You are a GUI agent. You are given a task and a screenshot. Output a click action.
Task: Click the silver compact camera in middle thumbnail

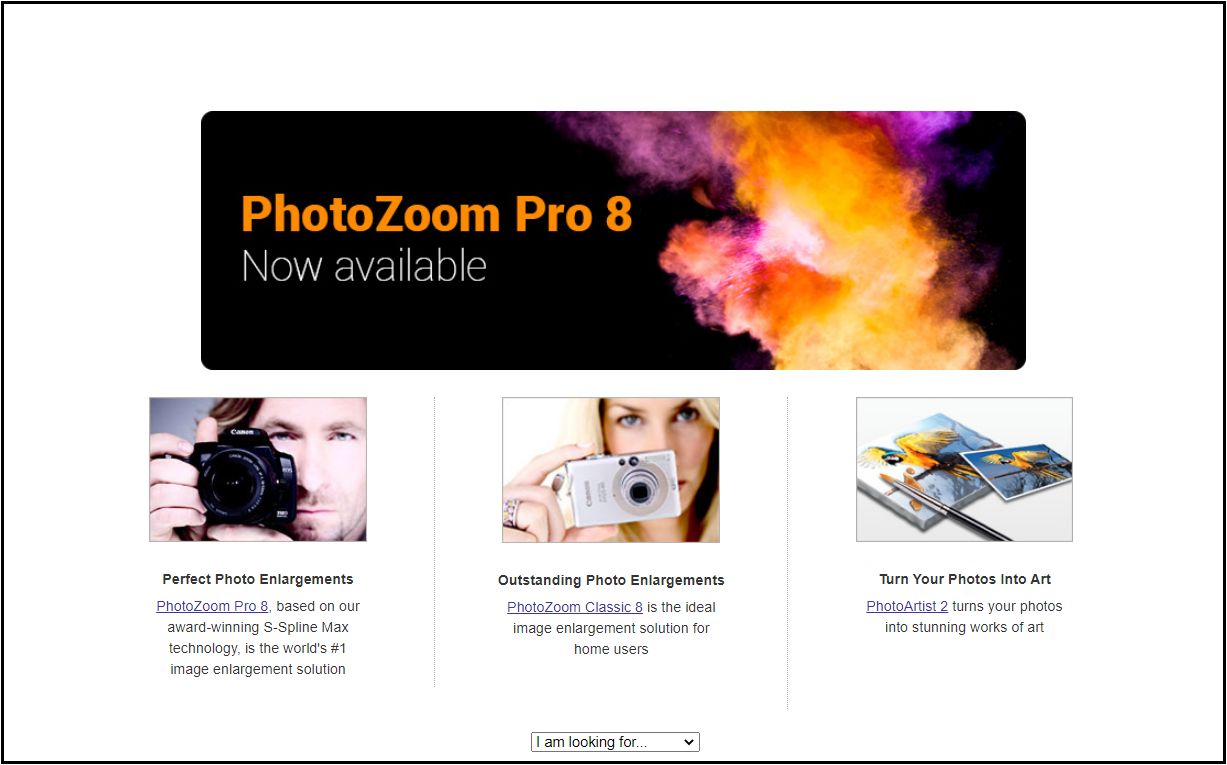[619, 490]
